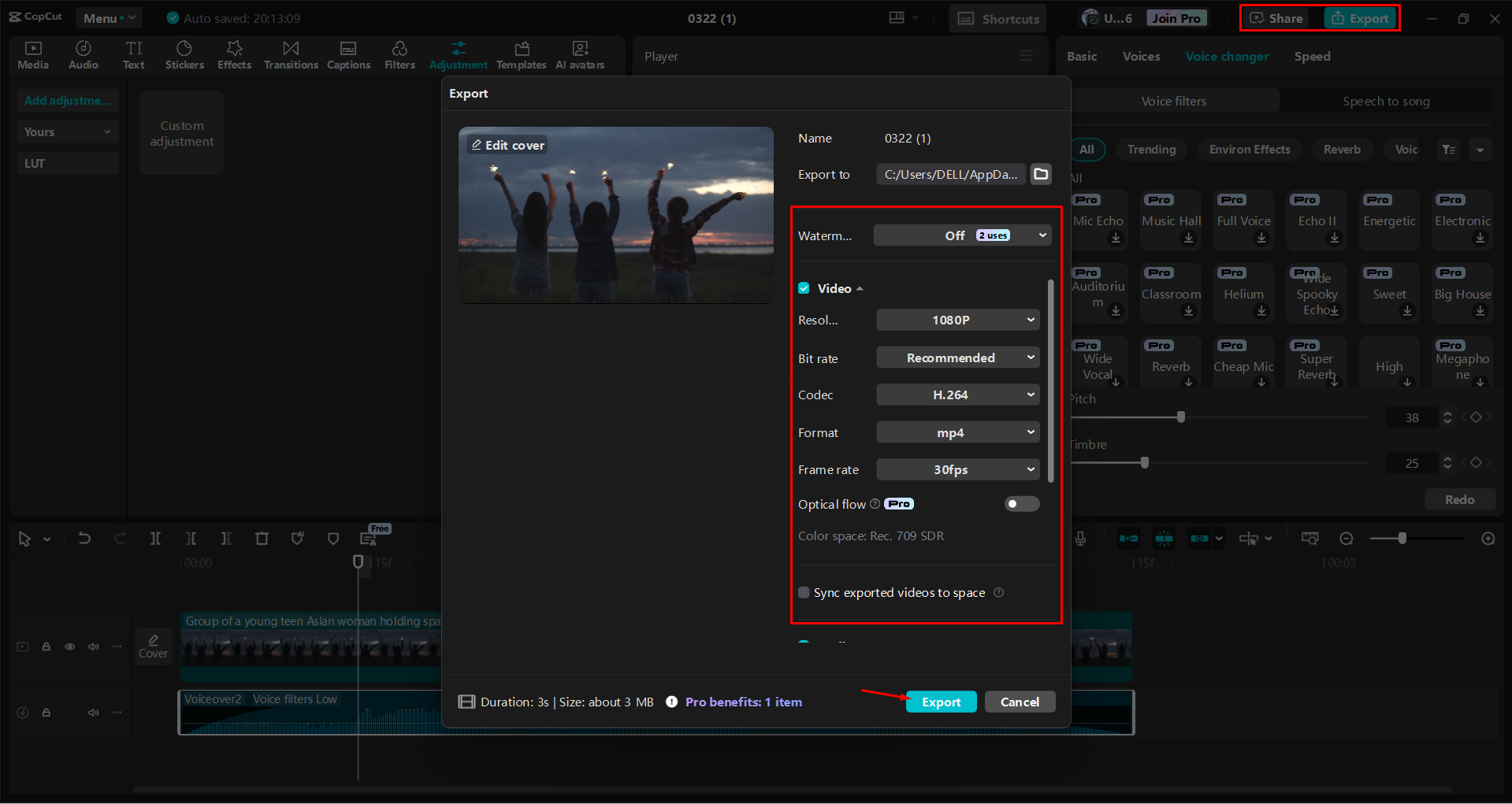Toggle the linkage button in timeline toolbar
Screen dimensions: 1512x804
(x=1199, y=539)
